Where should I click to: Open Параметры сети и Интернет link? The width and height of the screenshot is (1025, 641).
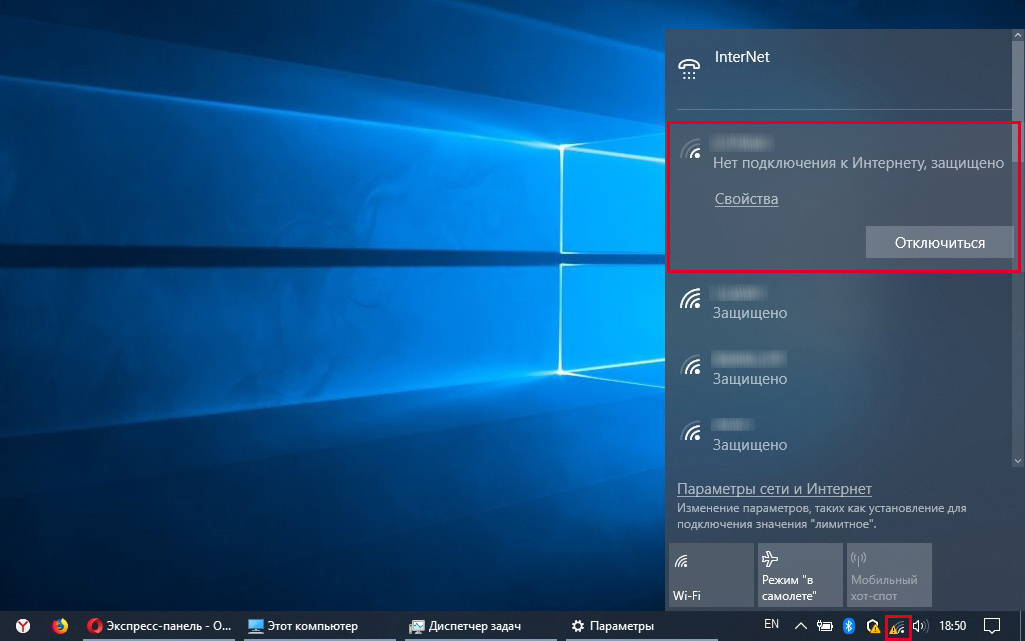click(x=774, y=489)
